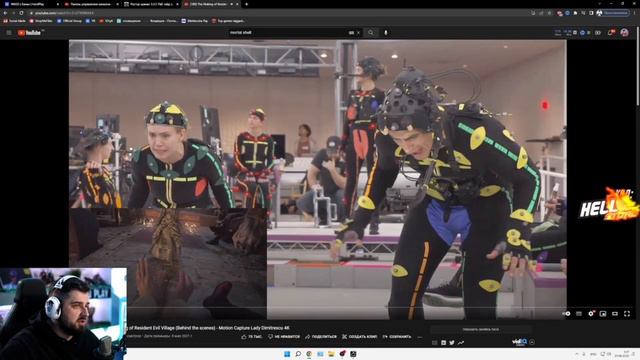Click the 'Не нравится' dislike button

(x=284, y=337)
